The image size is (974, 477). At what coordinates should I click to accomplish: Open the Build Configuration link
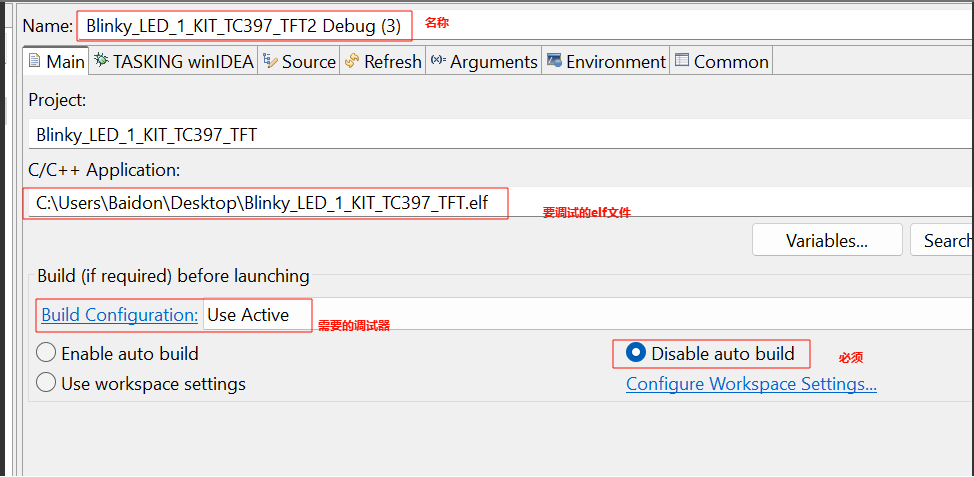[119, 315]
